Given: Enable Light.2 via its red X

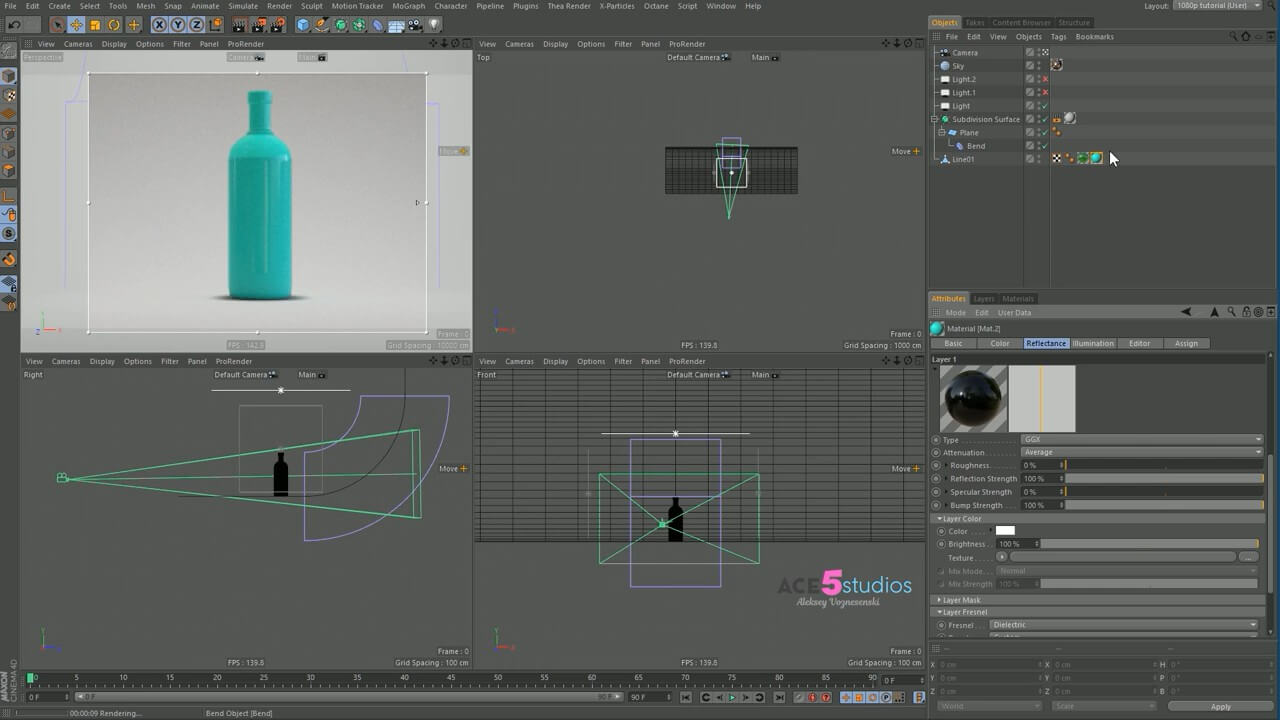Looking at the screenshot, I should point(1045,79).
